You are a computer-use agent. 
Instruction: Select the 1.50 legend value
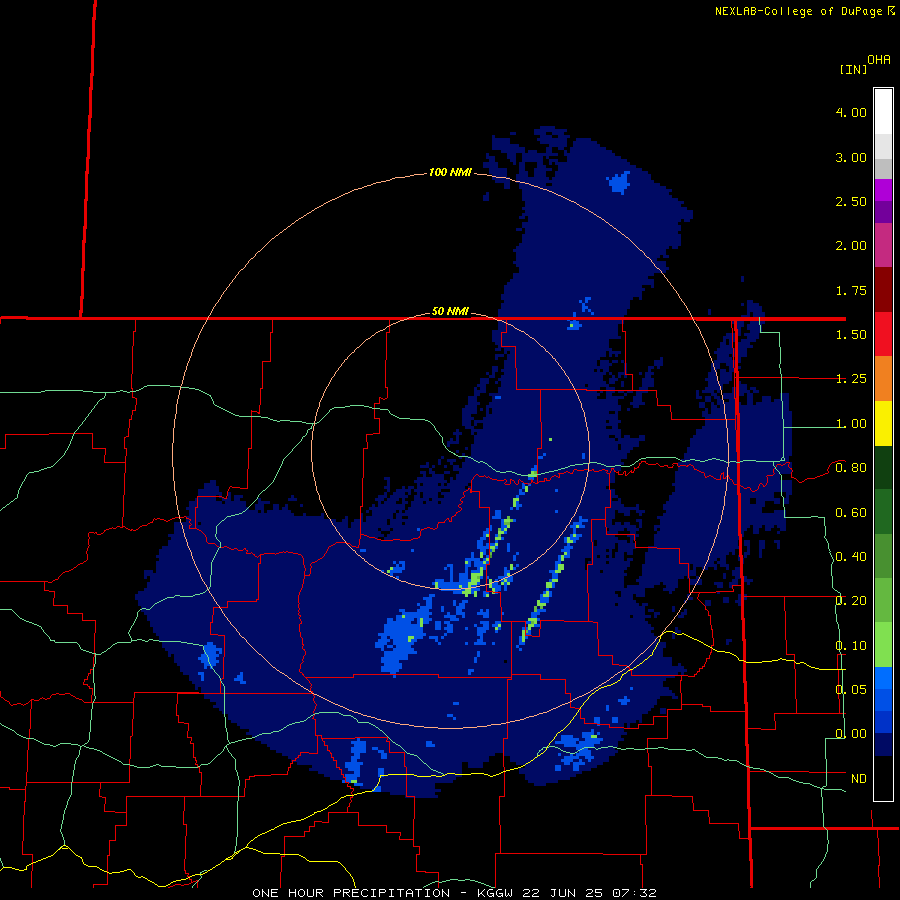[851, 335]
